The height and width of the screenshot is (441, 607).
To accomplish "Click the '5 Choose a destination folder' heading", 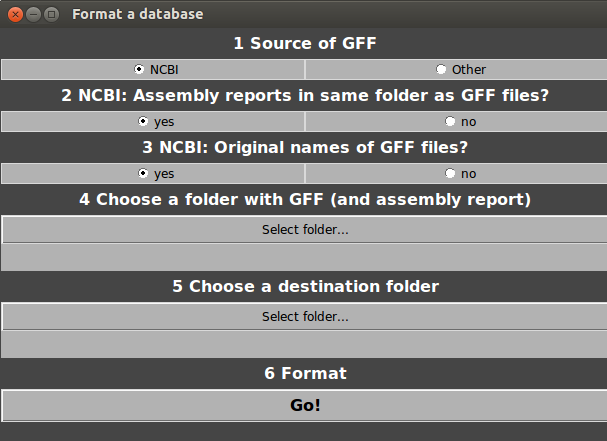I will [304, 287].
